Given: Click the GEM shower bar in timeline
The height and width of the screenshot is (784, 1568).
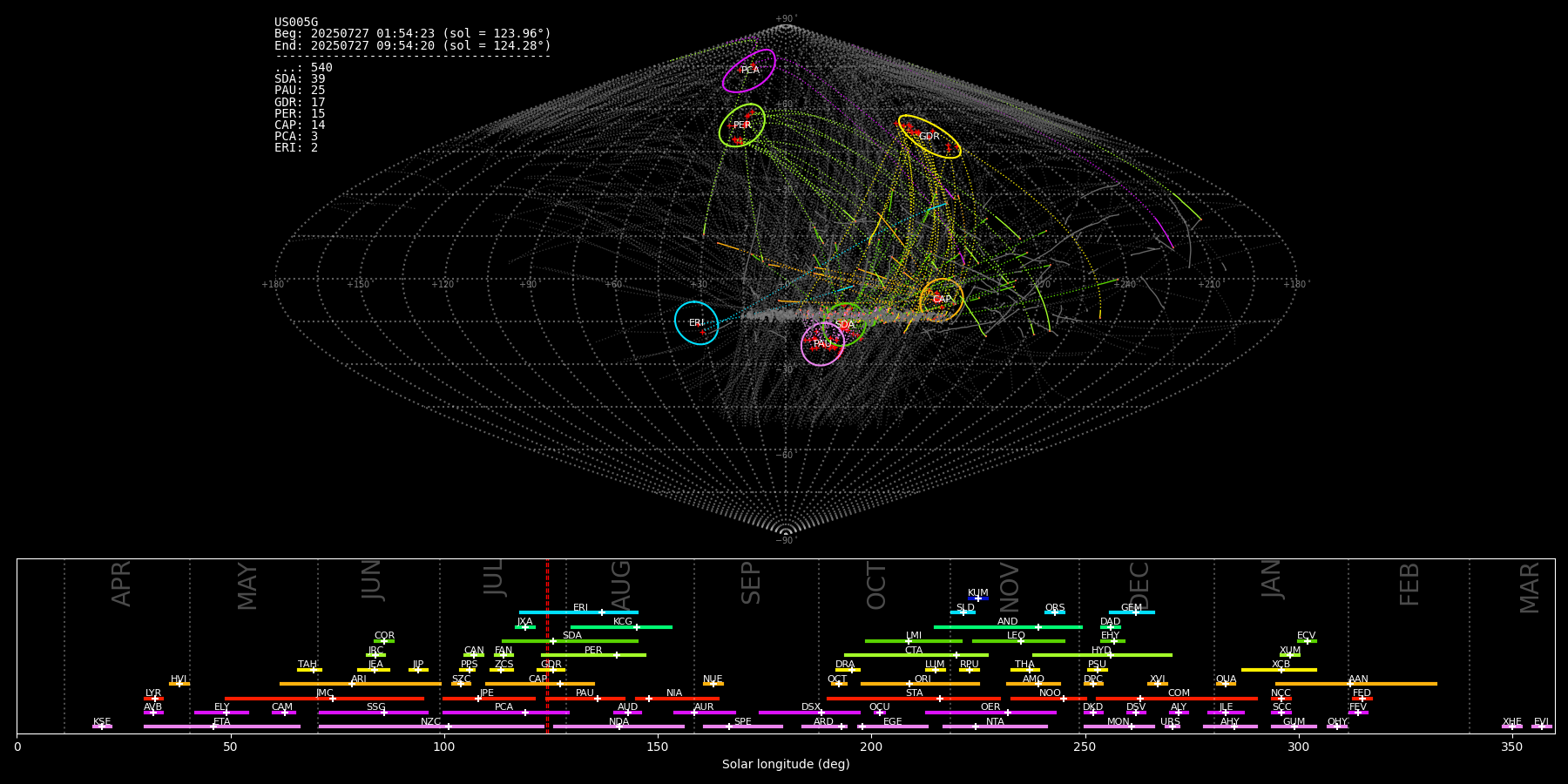Looking at the screenshot, I should pos(1132,612).
